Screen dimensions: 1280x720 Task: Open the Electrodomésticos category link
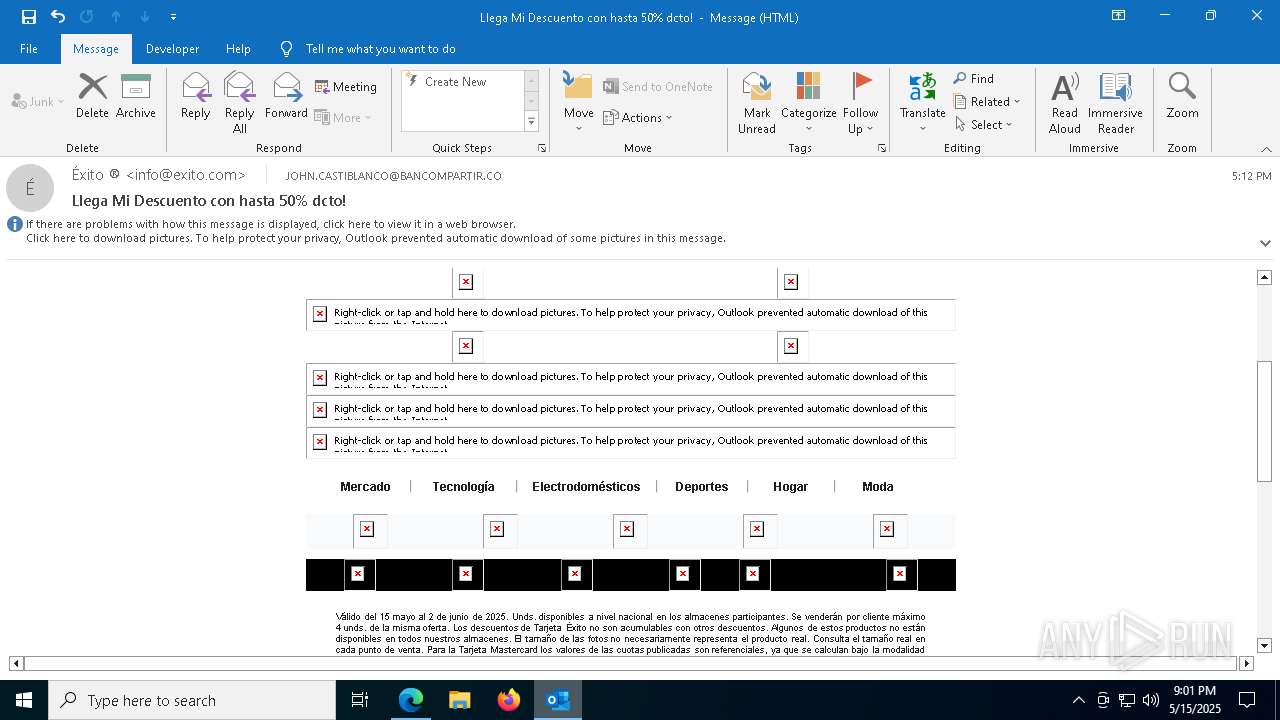[x=586, y=486]
